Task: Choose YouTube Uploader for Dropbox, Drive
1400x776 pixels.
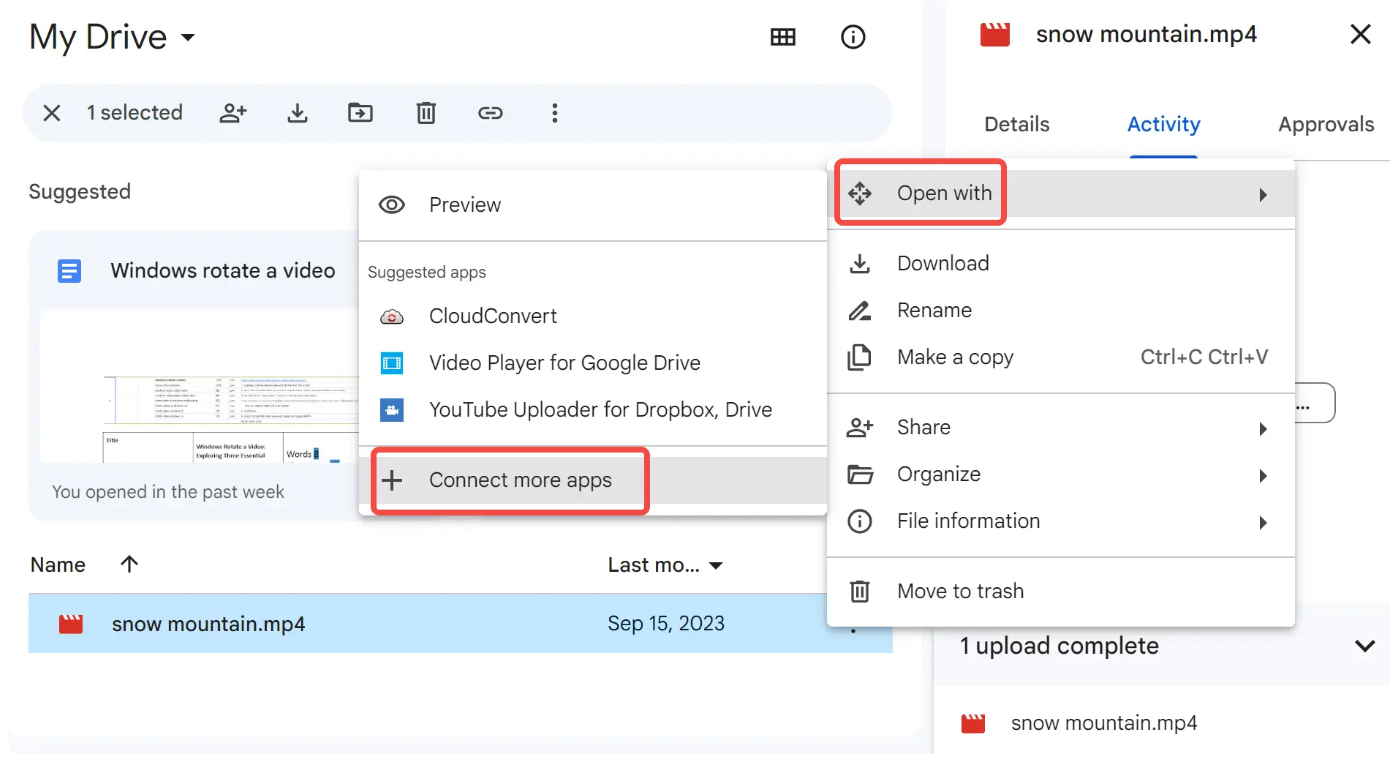Action: click(600, 409)
